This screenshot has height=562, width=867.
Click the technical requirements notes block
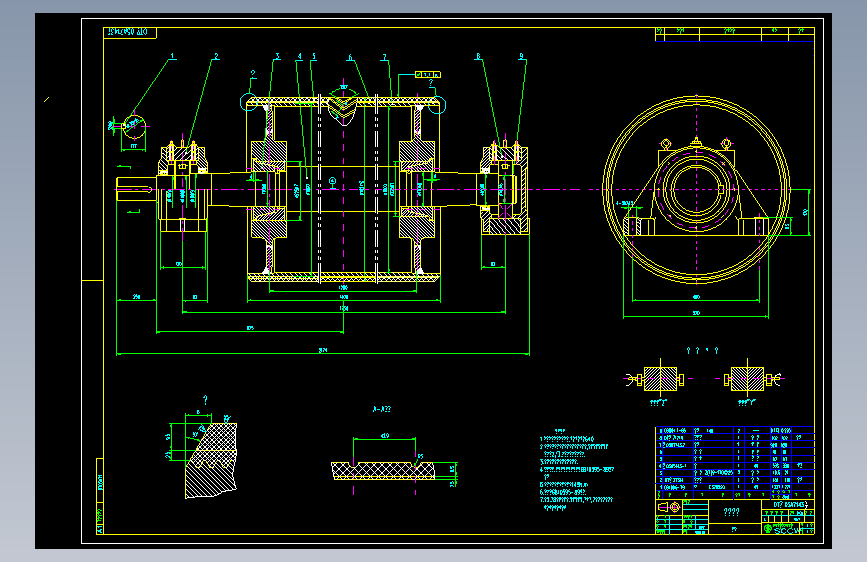coord(577,469)
